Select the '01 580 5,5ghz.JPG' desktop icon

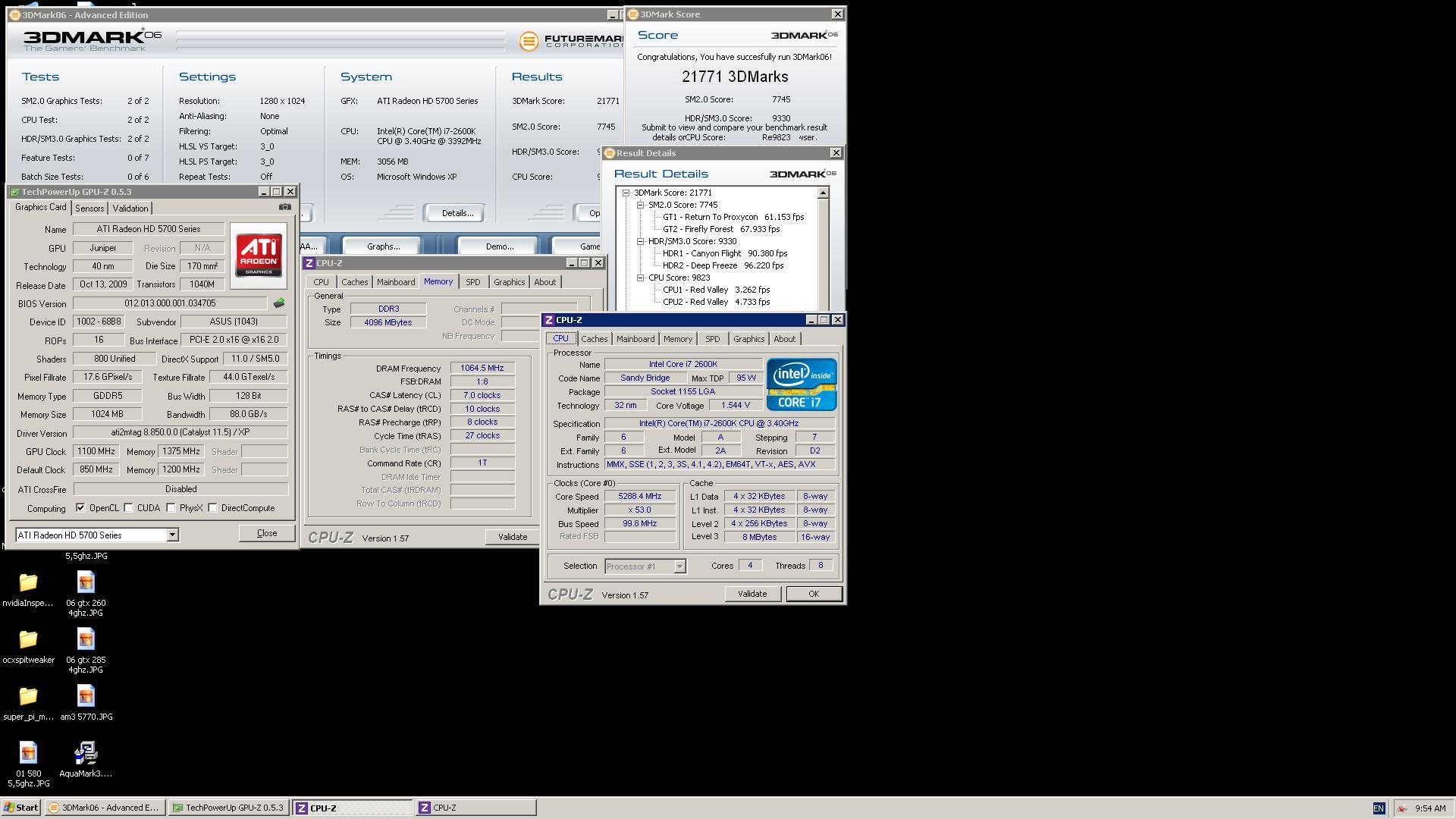pos(29,764)
